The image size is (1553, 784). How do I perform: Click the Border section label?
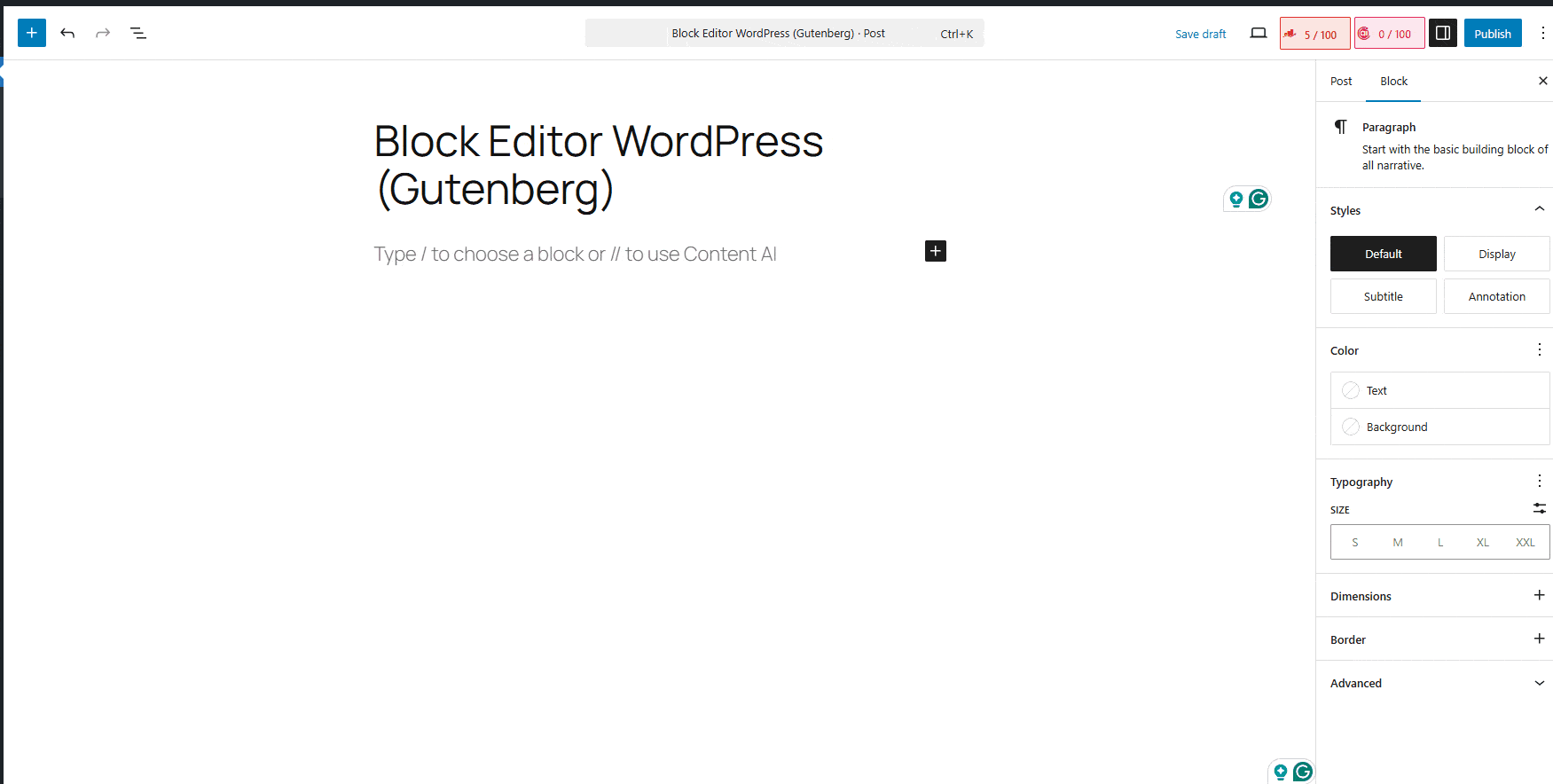(1348, 639)
